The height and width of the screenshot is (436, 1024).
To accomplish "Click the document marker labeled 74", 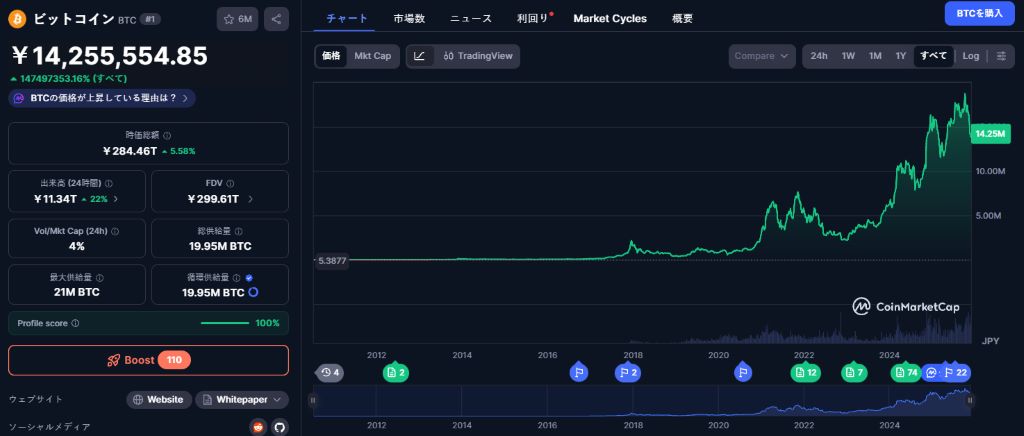I will [906, 373].
